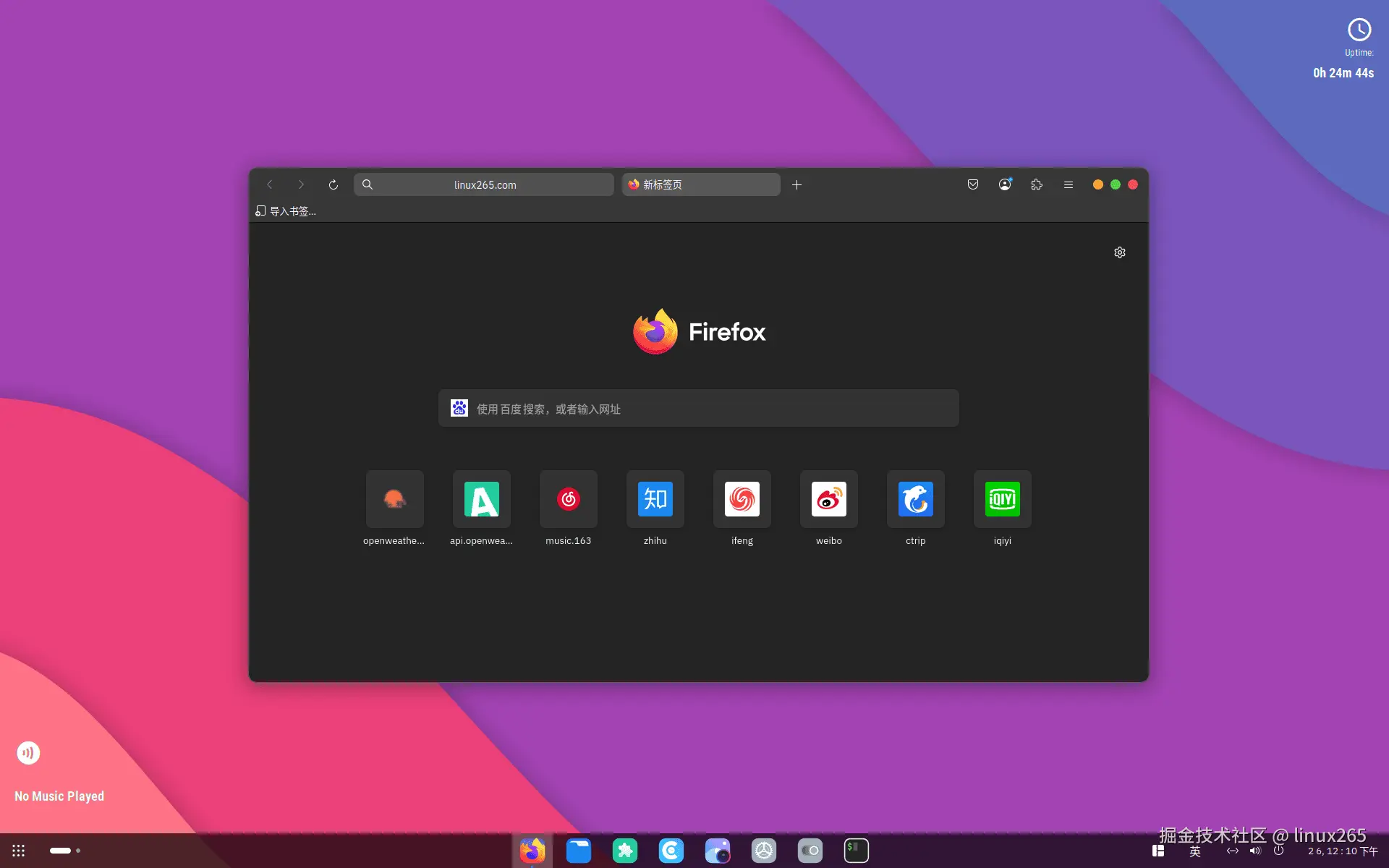Open the Firefox account icon
Screen dimensions: 1389x868
click(x=1005, y=185)
